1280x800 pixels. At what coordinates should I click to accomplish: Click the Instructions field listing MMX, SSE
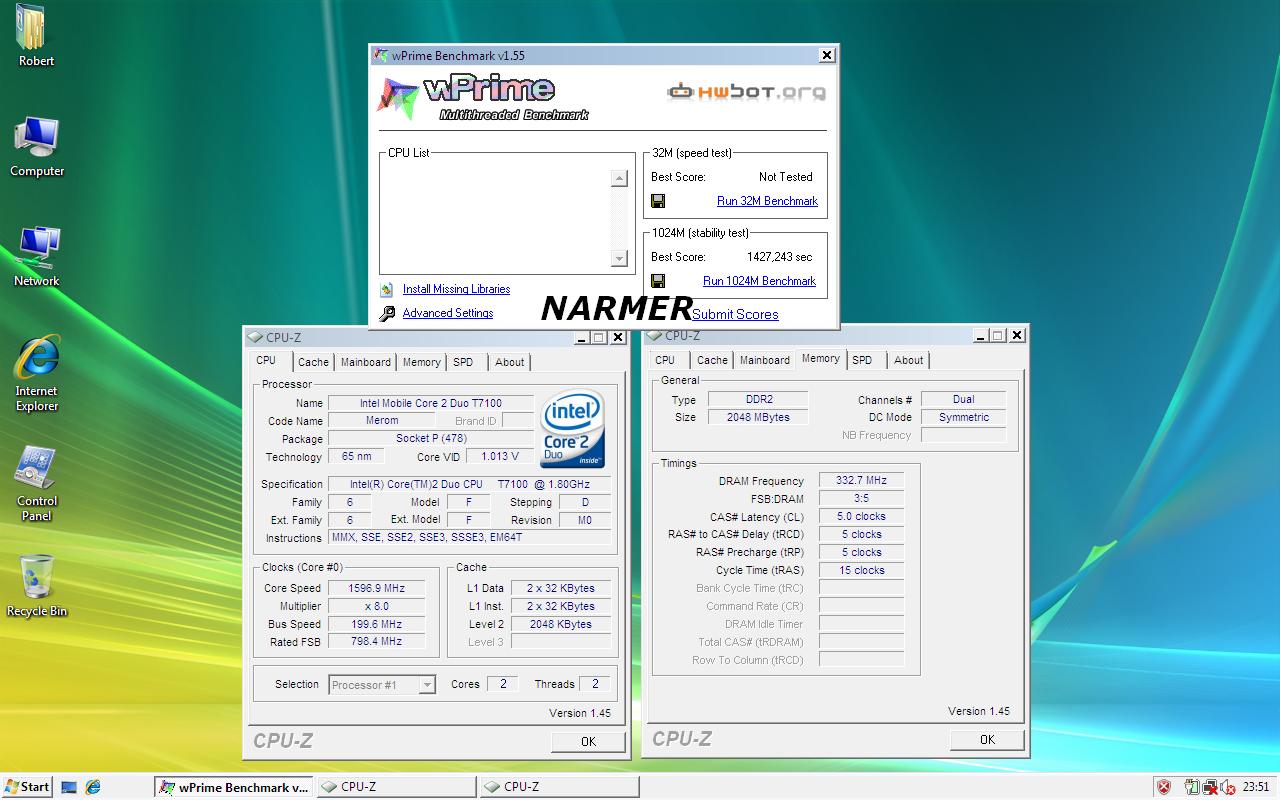(x=470, y=537)
